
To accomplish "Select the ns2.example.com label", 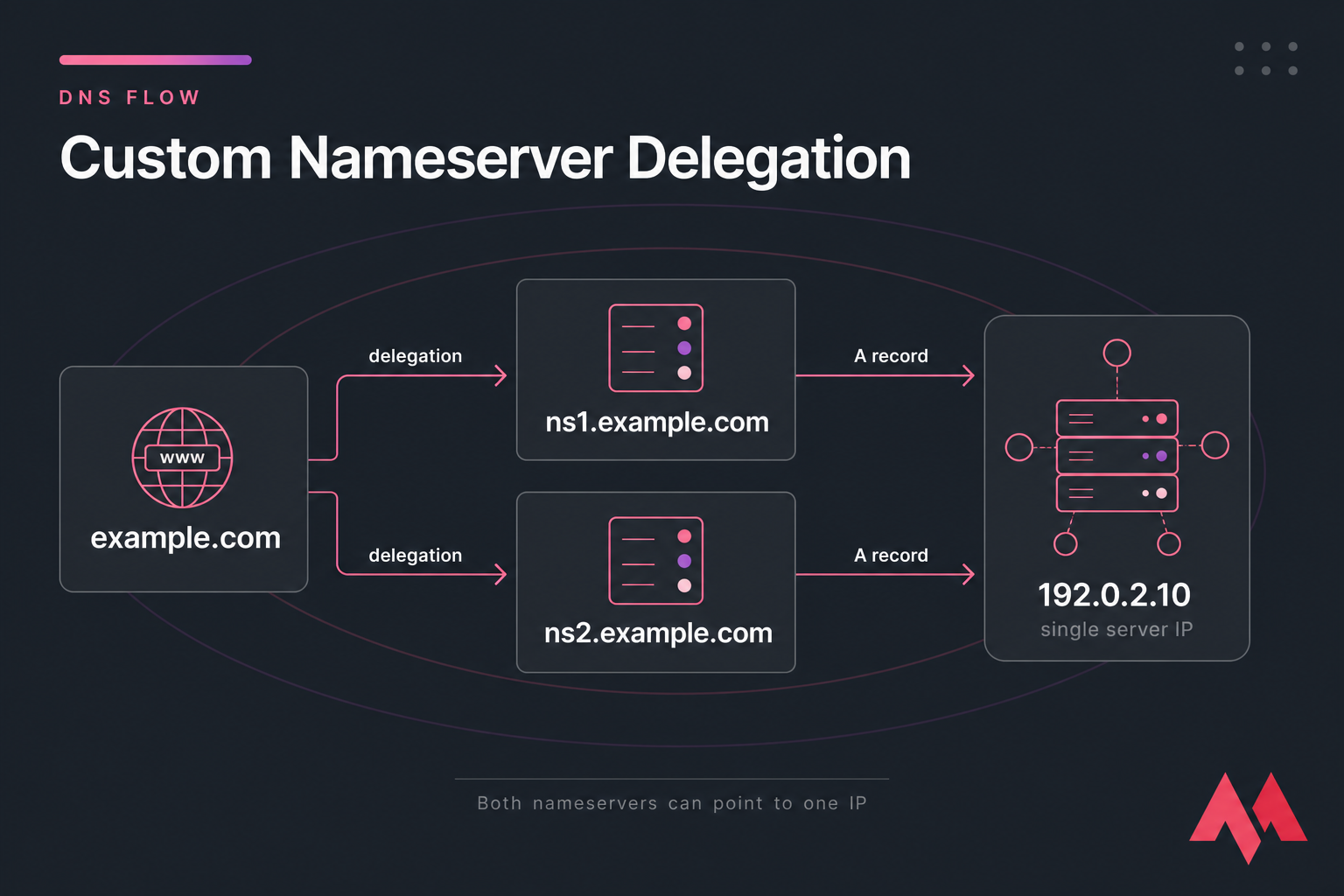I will 658,633.
